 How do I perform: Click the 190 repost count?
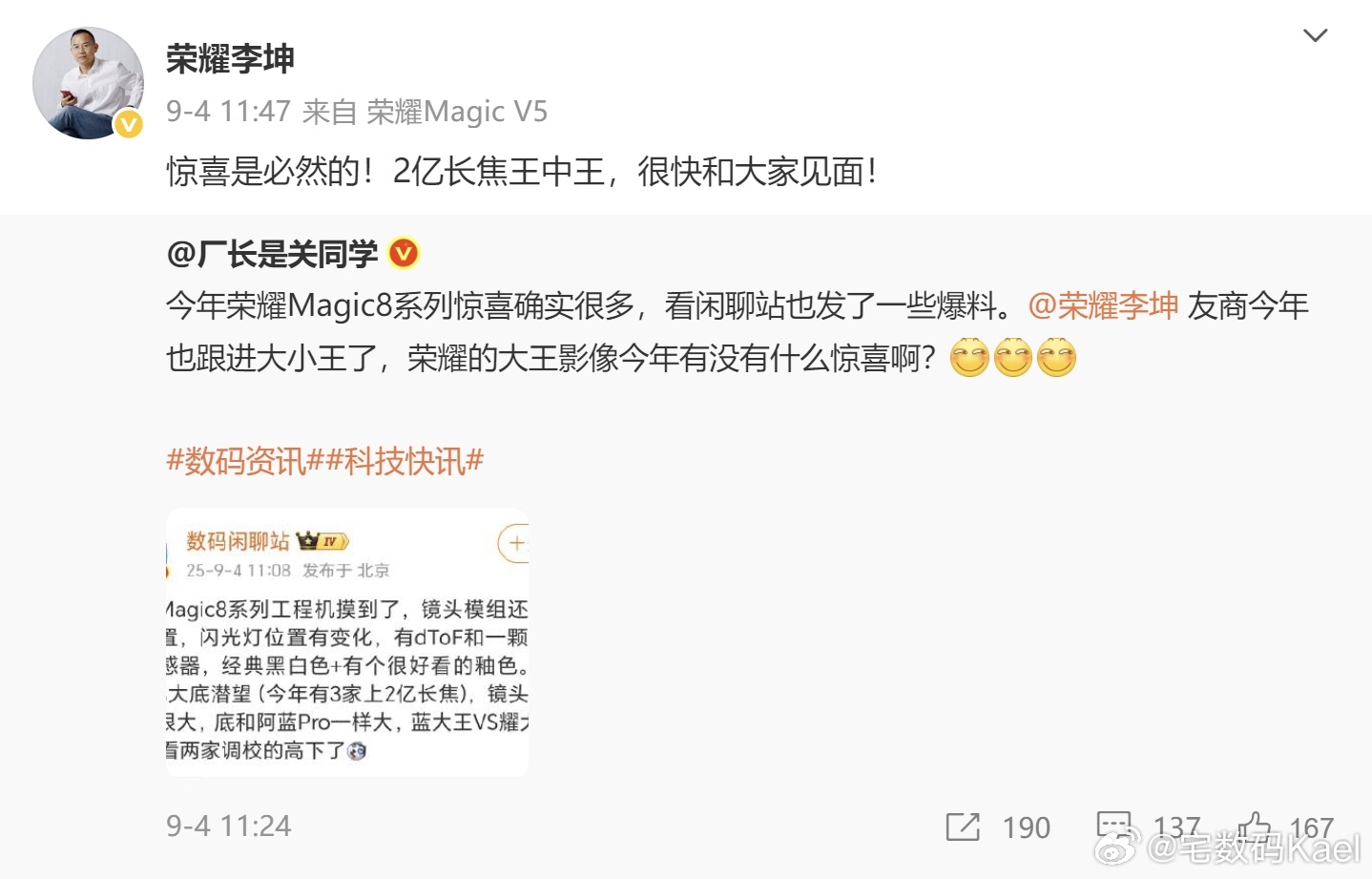pyautogui.click(x=1026, y=827)
